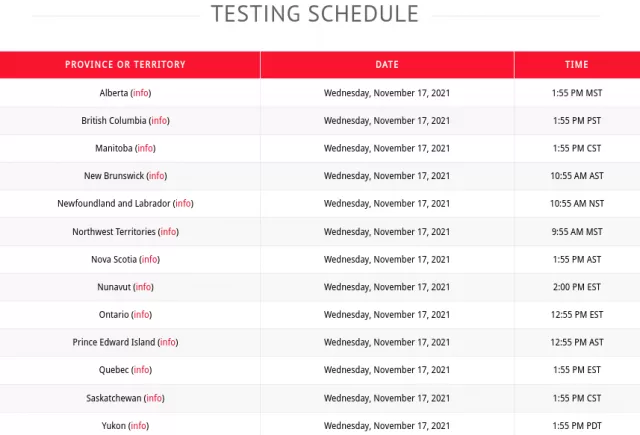Open the British Columbia info link
This screenshot has height=435, width=640.
(159, 121)
